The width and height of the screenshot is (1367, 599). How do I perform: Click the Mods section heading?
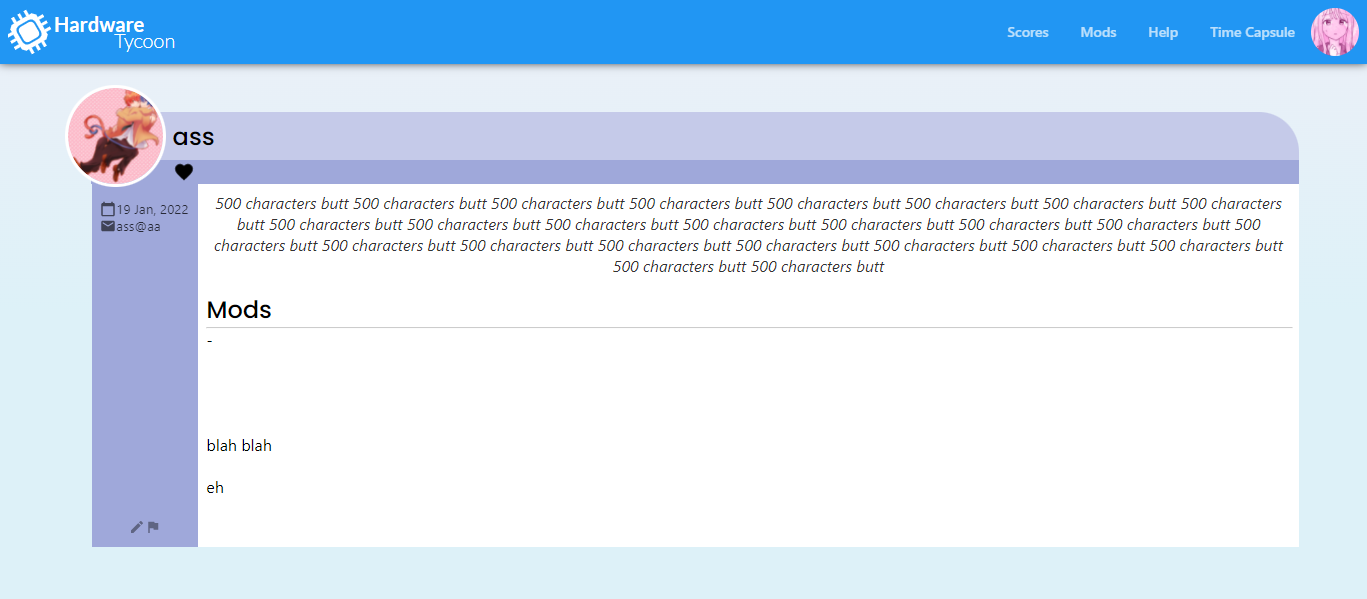239,310
